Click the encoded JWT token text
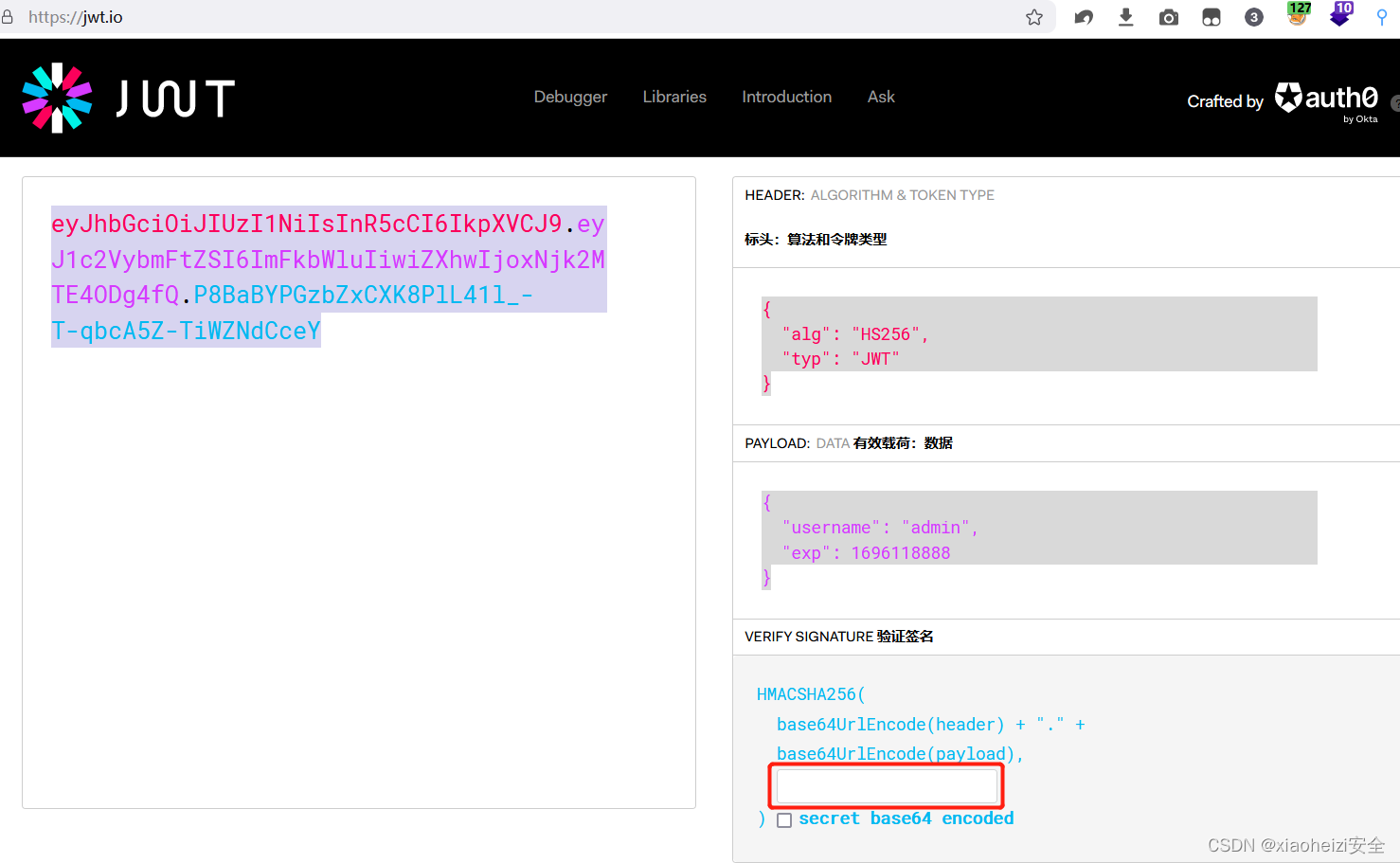 328,276
